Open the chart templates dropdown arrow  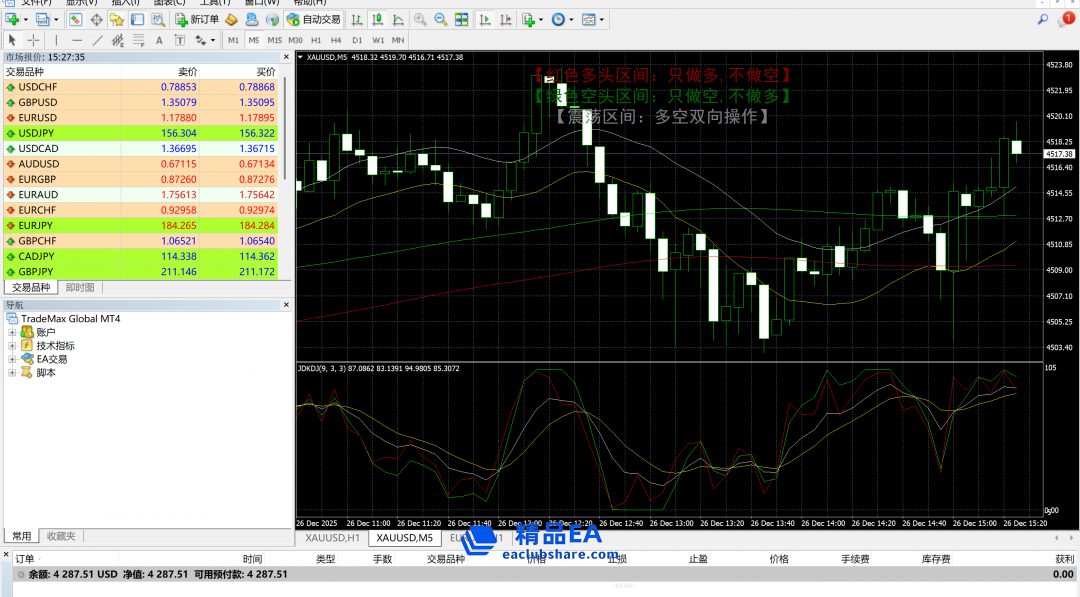coord(602,19)
